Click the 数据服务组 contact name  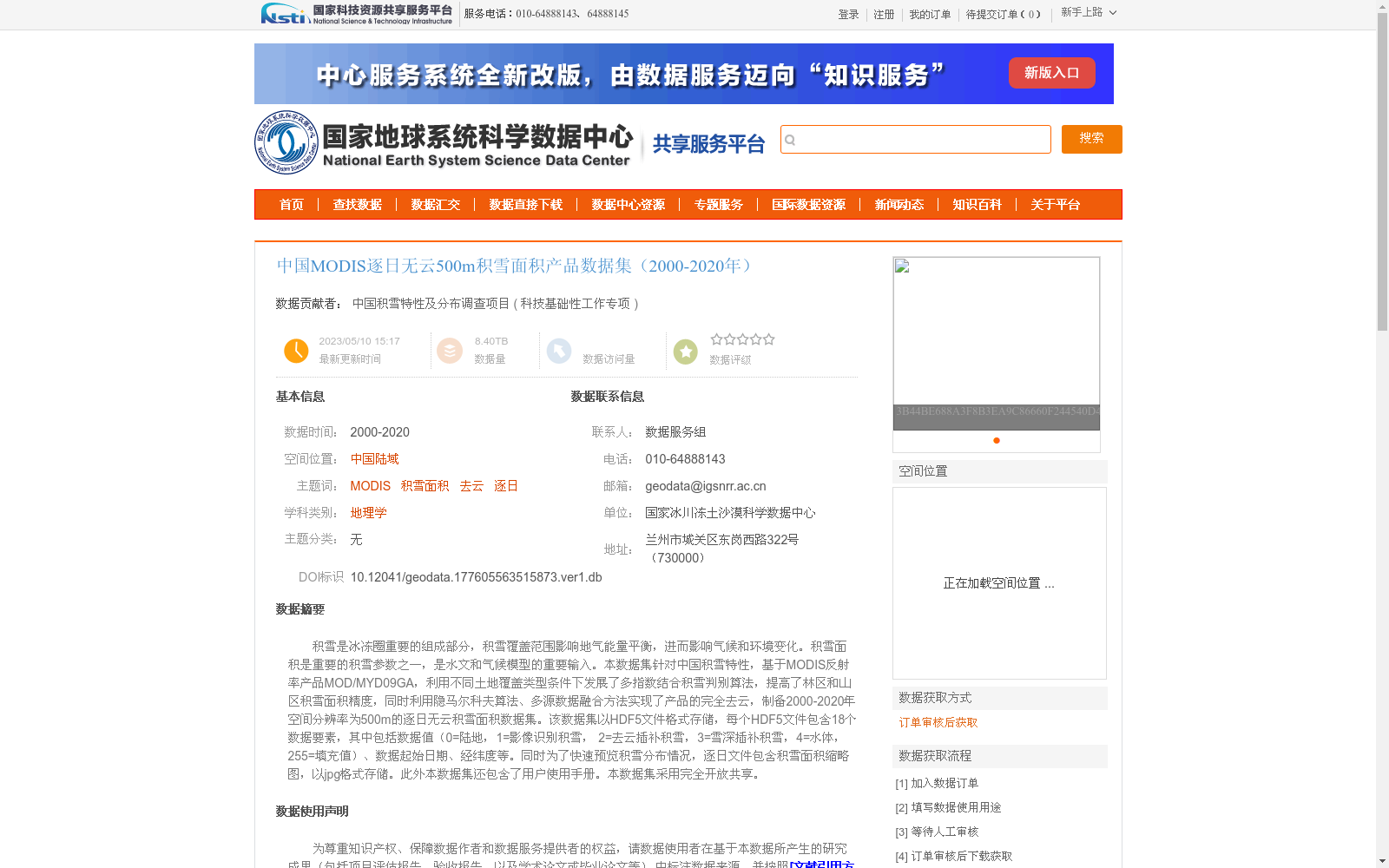(x=675, y=432)
